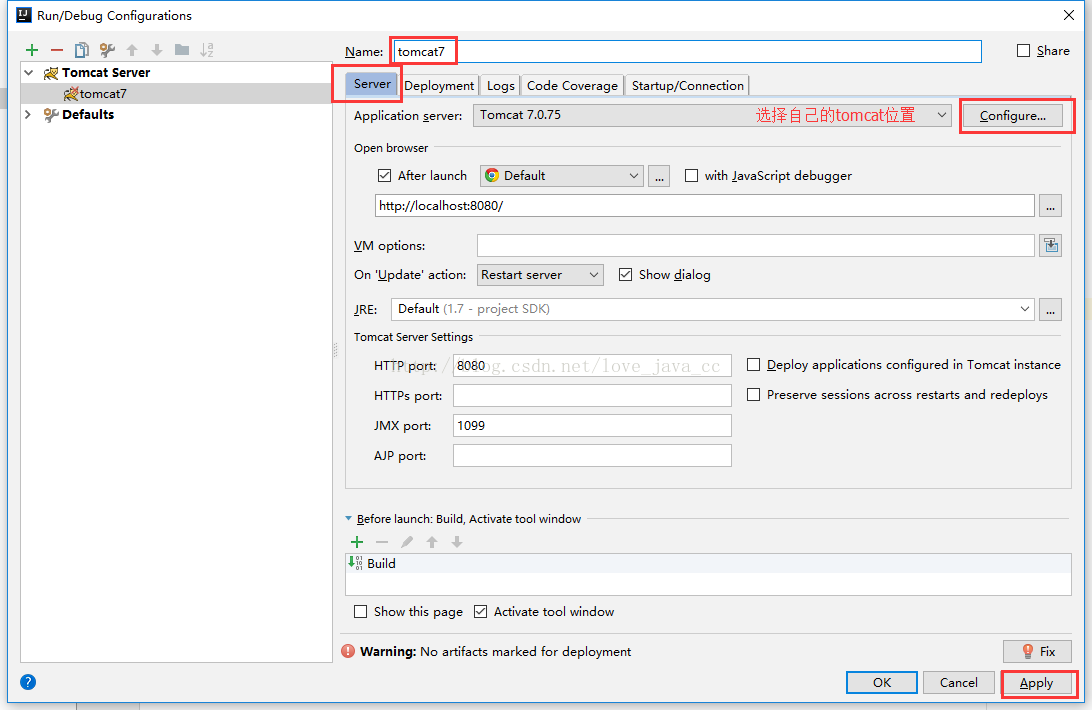The height and width of the screenshot is (710, 1092).
Task: Focus the VM options field
Action: 756,245
